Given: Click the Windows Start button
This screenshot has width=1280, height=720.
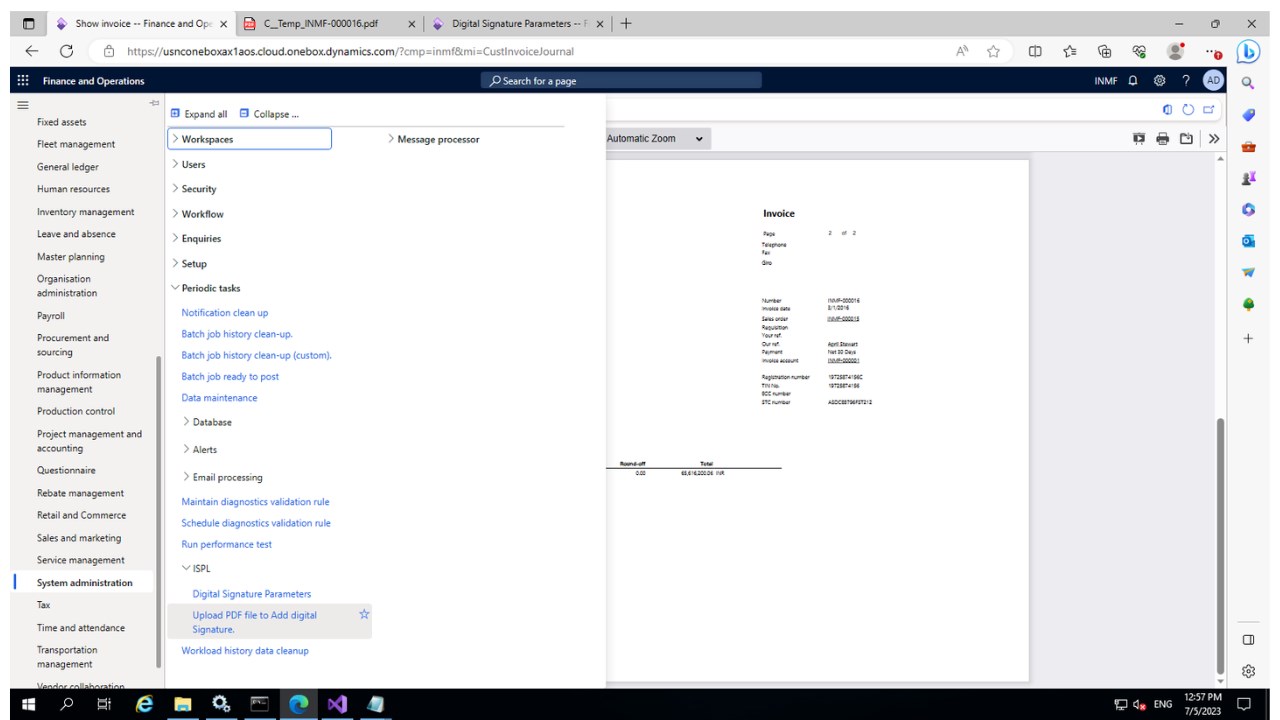Looking at the screenshot, I should click(27, 704).
